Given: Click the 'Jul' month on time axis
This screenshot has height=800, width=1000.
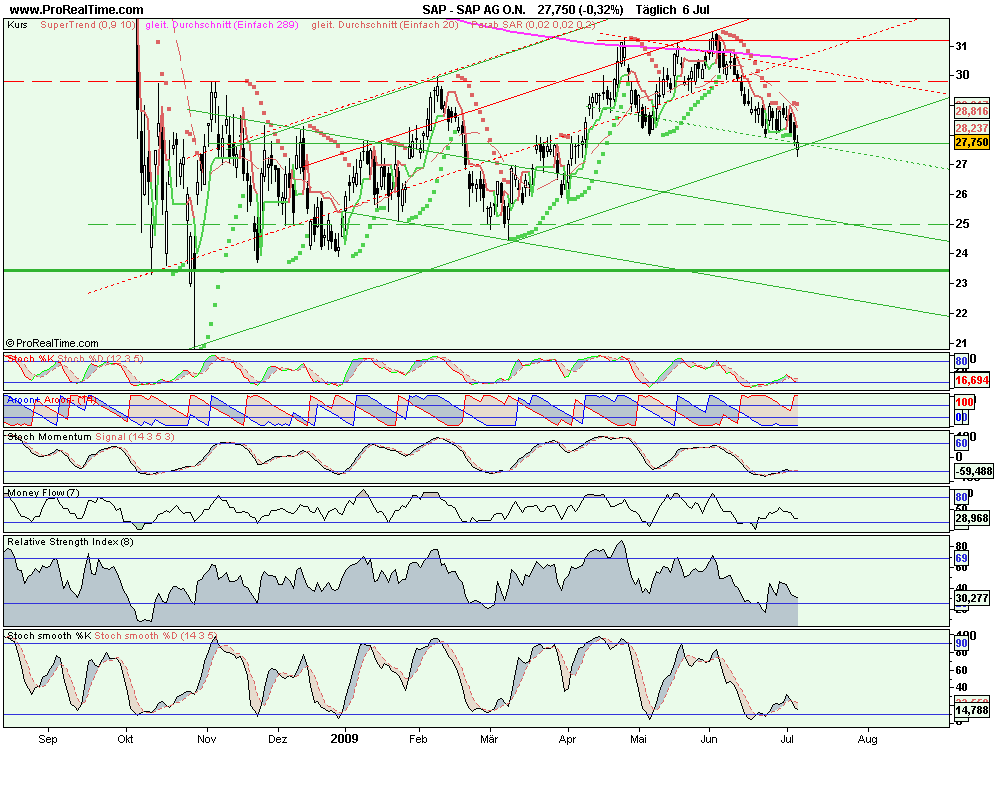Looking at the screenshot, I should 788,739.
